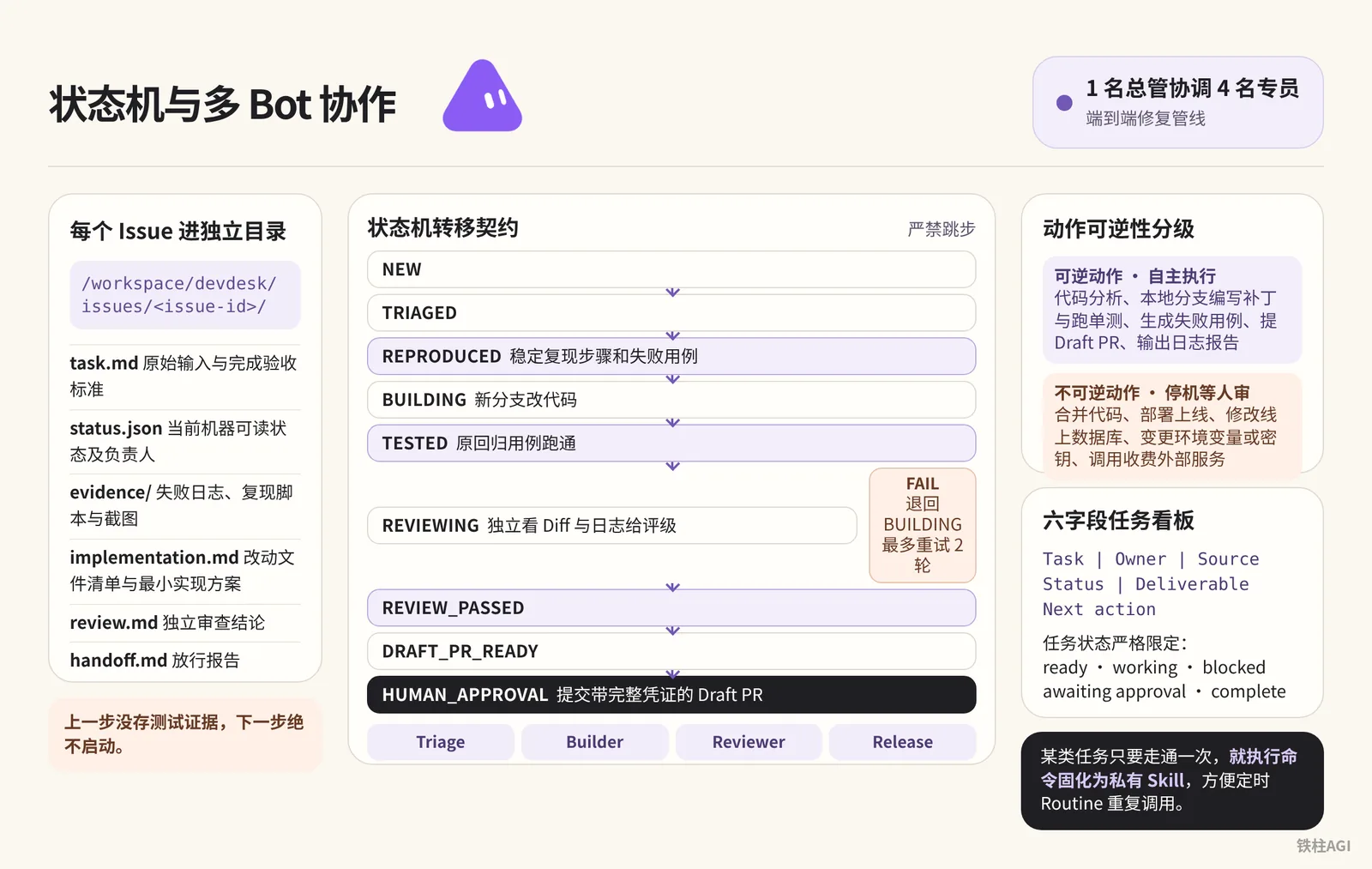Click the 1 名总管协调 4 名专员 badge
The image size is (1372, 869).
point(1177,102)
